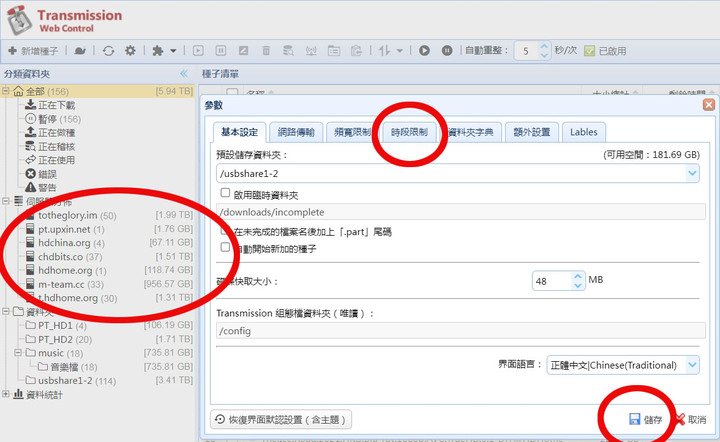Viewport: 720px width, 442px height.
Task: Open the plugin icon's dropdown arrow
Action: pos(173,51)
